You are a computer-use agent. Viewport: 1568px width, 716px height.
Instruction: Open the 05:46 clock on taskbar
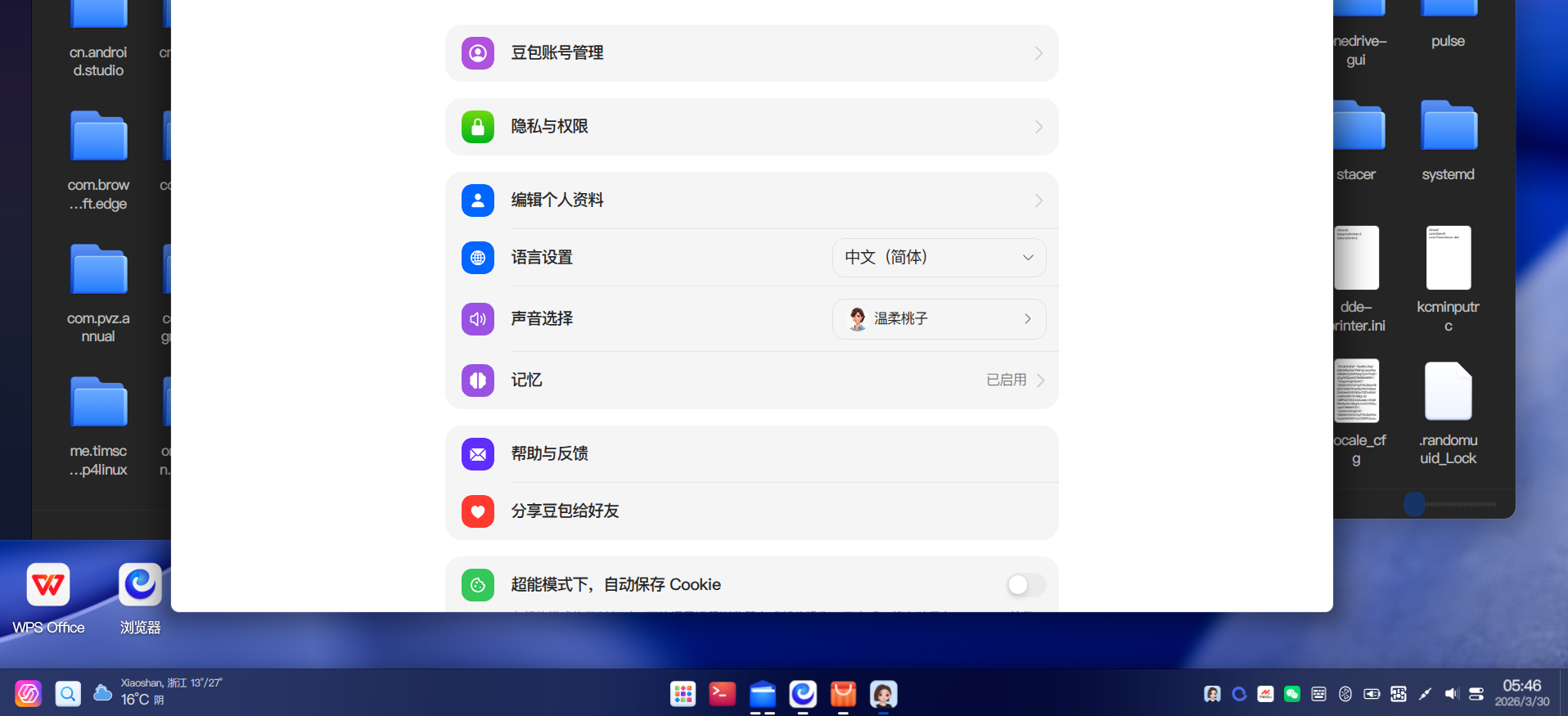(x=1521, y=693)
